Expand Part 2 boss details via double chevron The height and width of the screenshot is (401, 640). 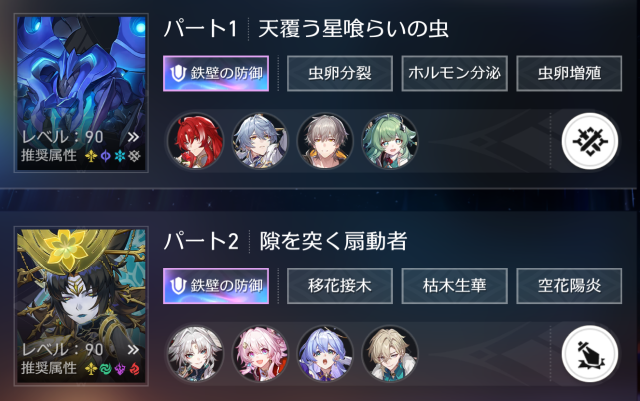point(133,350)
